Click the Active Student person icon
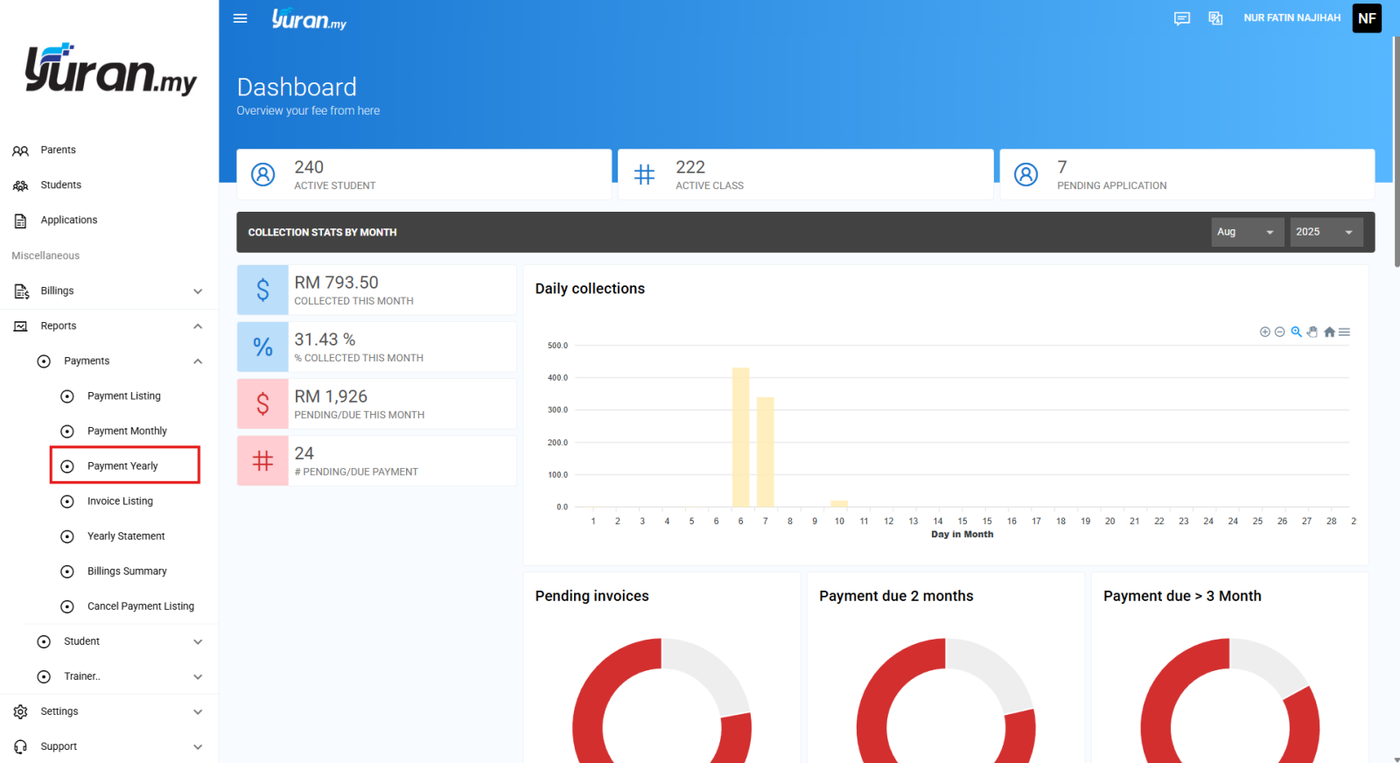 pos(263,174)
